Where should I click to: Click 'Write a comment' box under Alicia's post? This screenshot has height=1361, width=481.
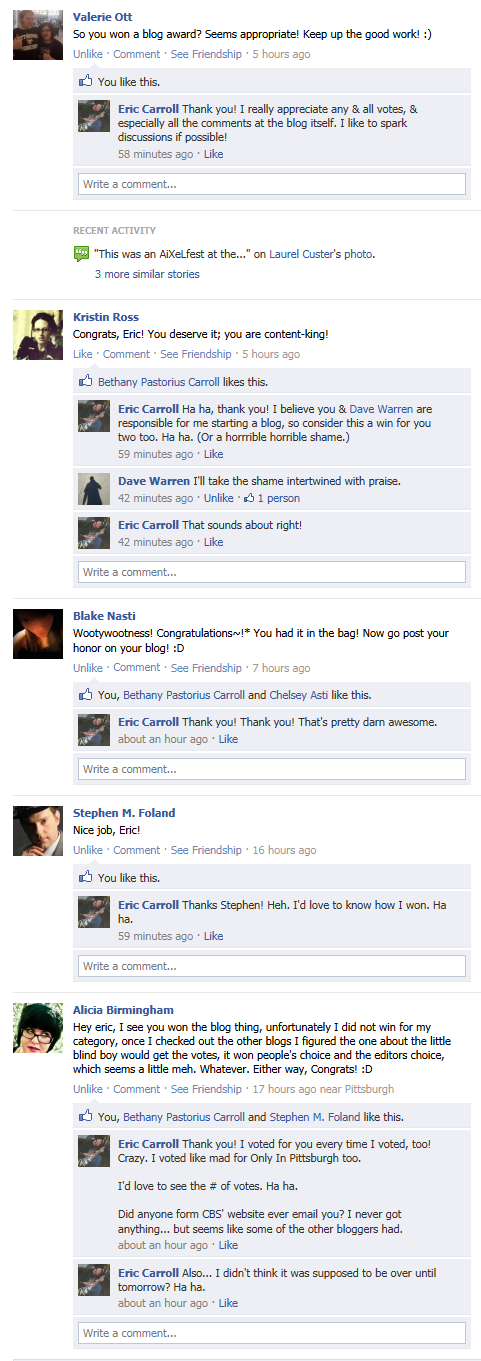272,1333
